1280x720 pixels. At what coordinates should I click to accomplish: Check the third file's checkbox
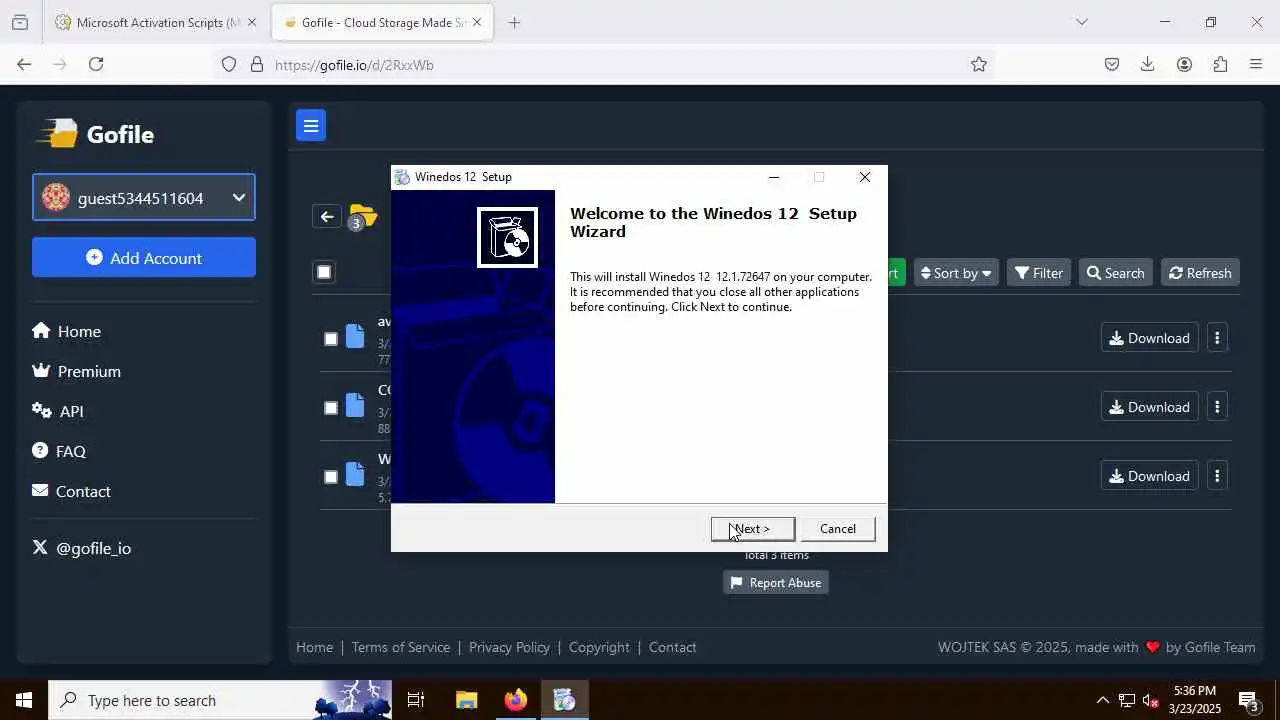[x=331, y=477]
